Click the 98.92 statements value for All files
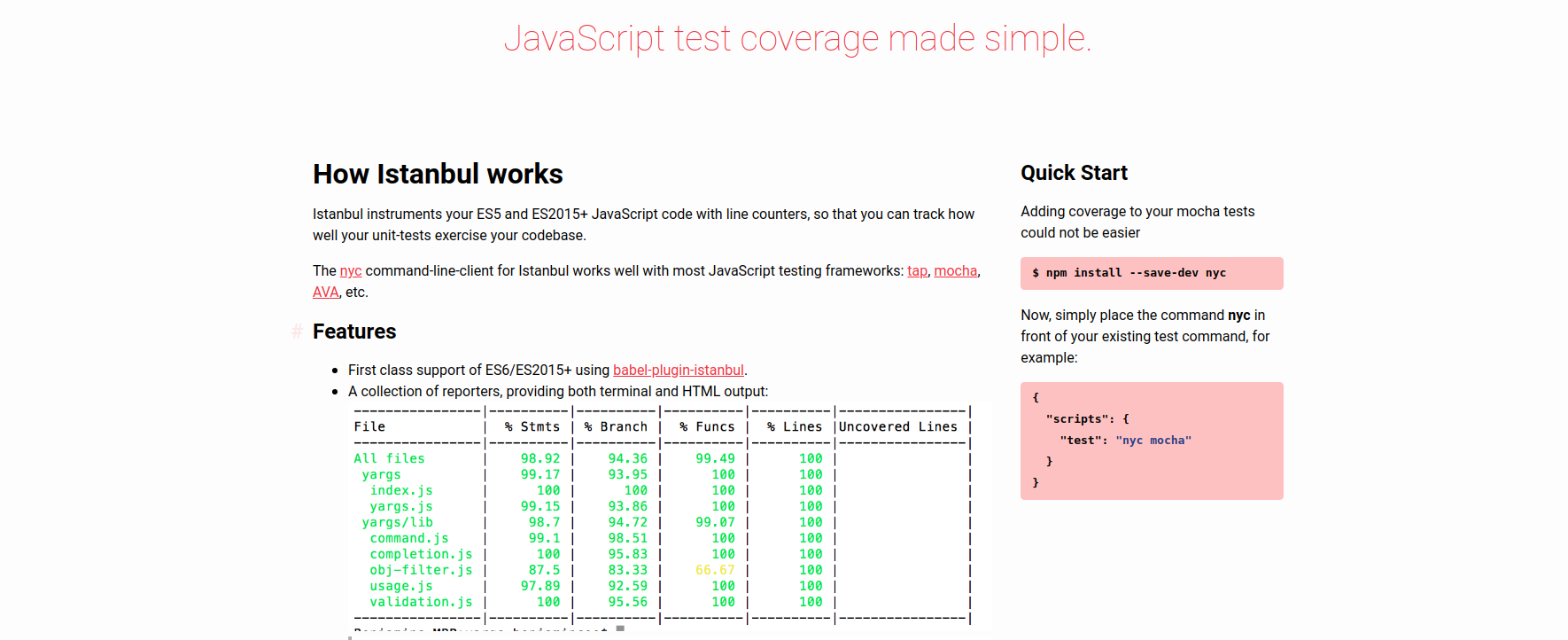This screenshot has width=1568, height=640. [x=540, y=458]
